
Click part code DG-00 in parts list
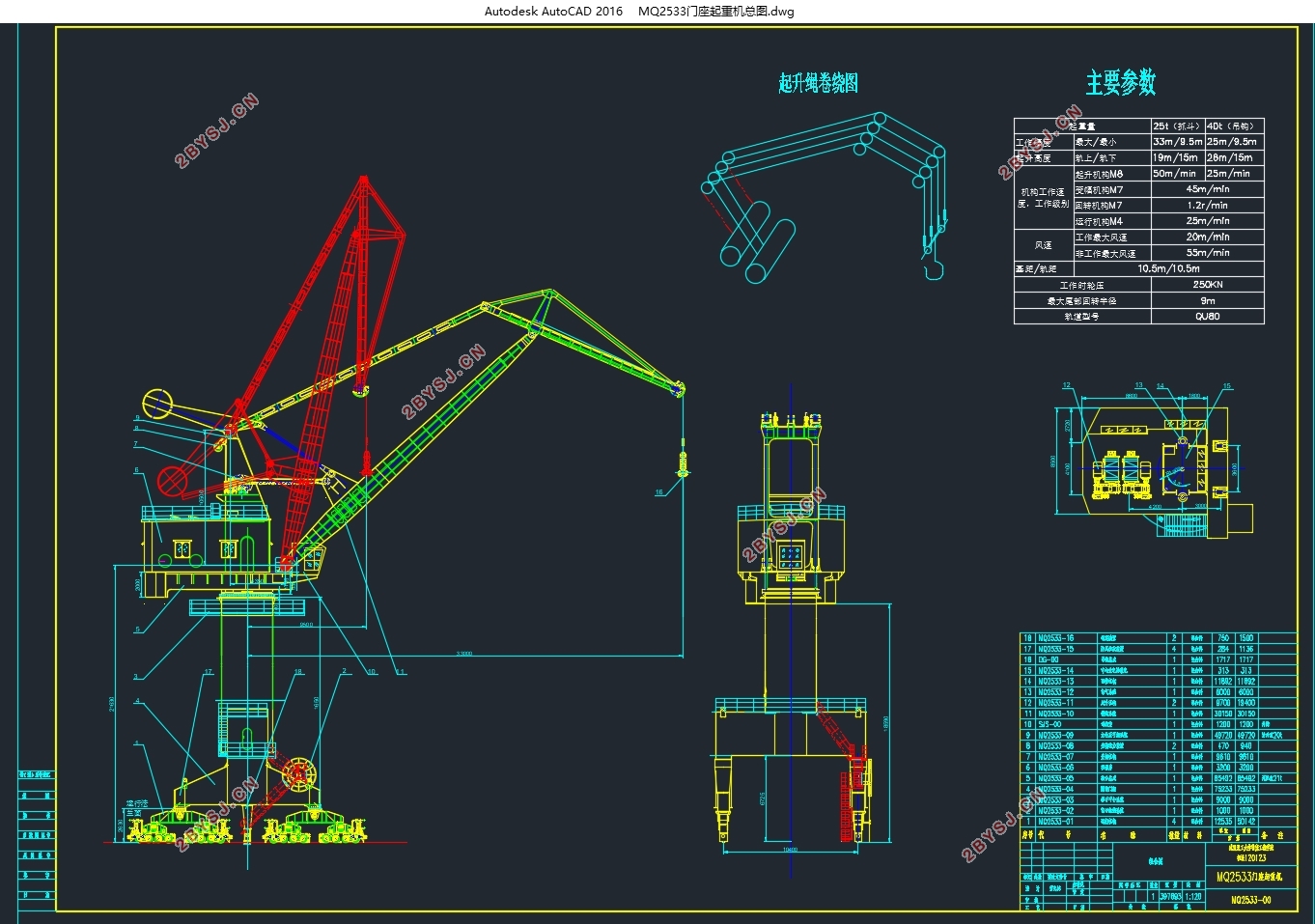pyautogui.click(x=1049, y=659)
